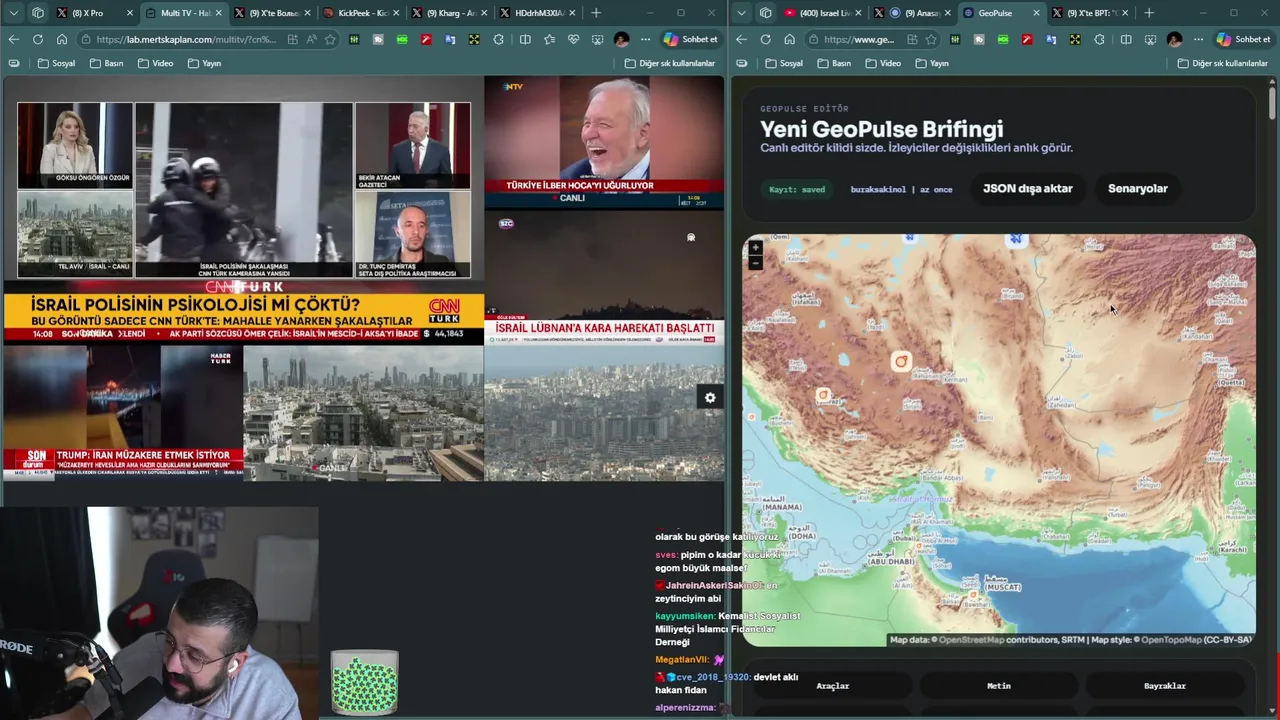Click OpenTopoMap attribution link
The height and width of the screenshot is (720, 1280).
[x=1171, y=639]
